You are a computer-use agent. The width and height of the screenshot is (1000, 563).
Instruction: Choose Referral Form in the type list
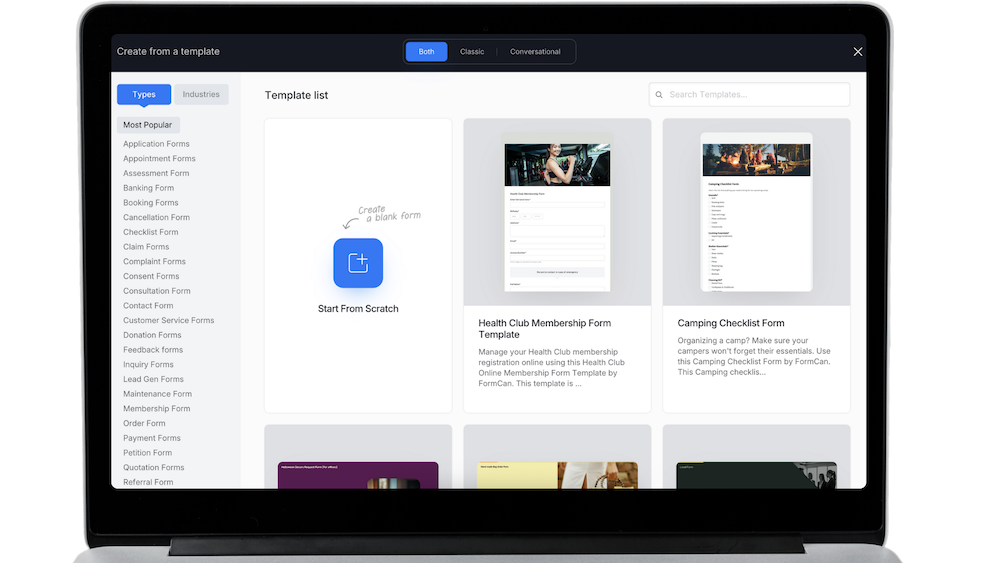pyautogui.click(x=148, y=481)
